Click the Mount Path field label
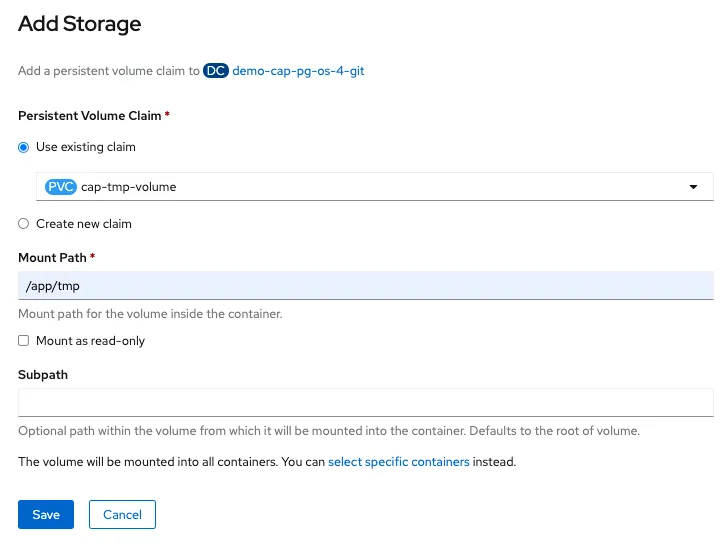The height and width of the screenshot is (544, 728). click(52, 258)
